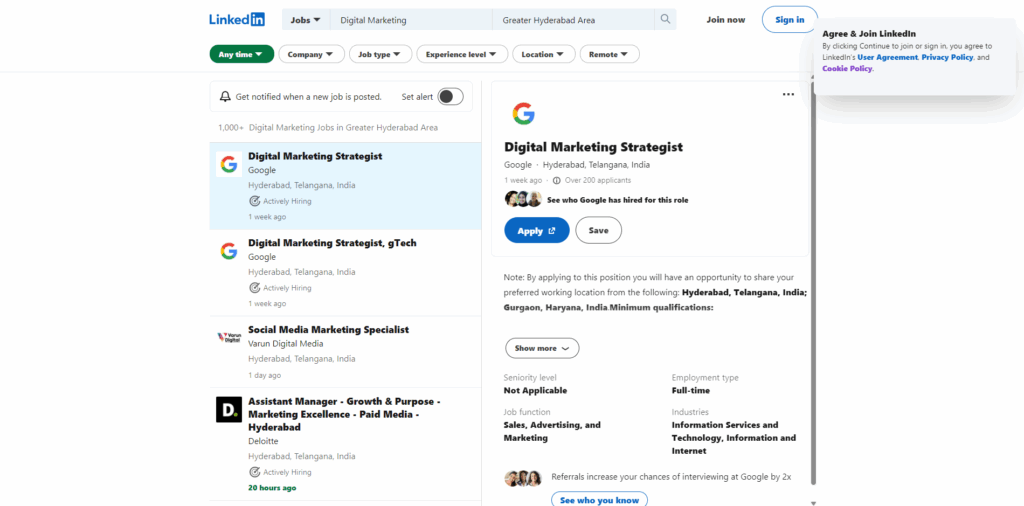Click See who you know button
This screenshot has height=506, width=1024.
[x=600, y=500]
